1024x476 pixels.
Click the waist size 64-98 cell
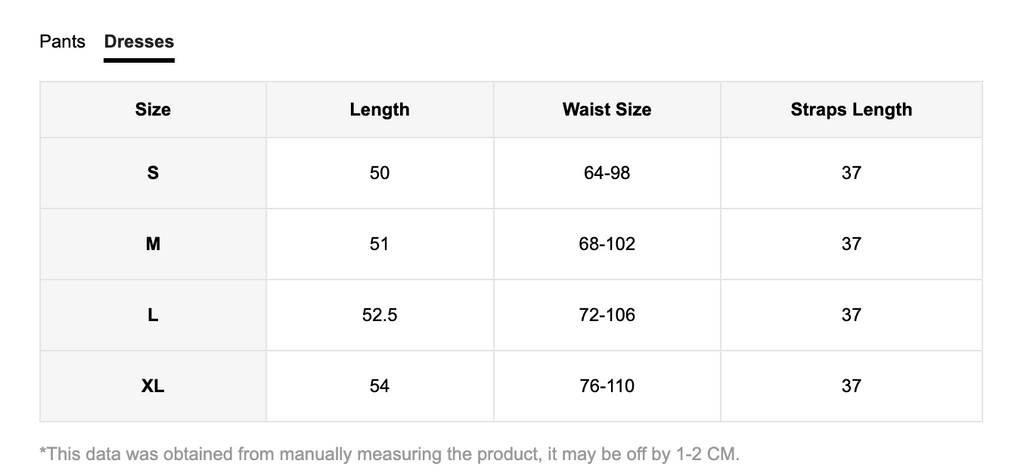click(x=606, y=173)
